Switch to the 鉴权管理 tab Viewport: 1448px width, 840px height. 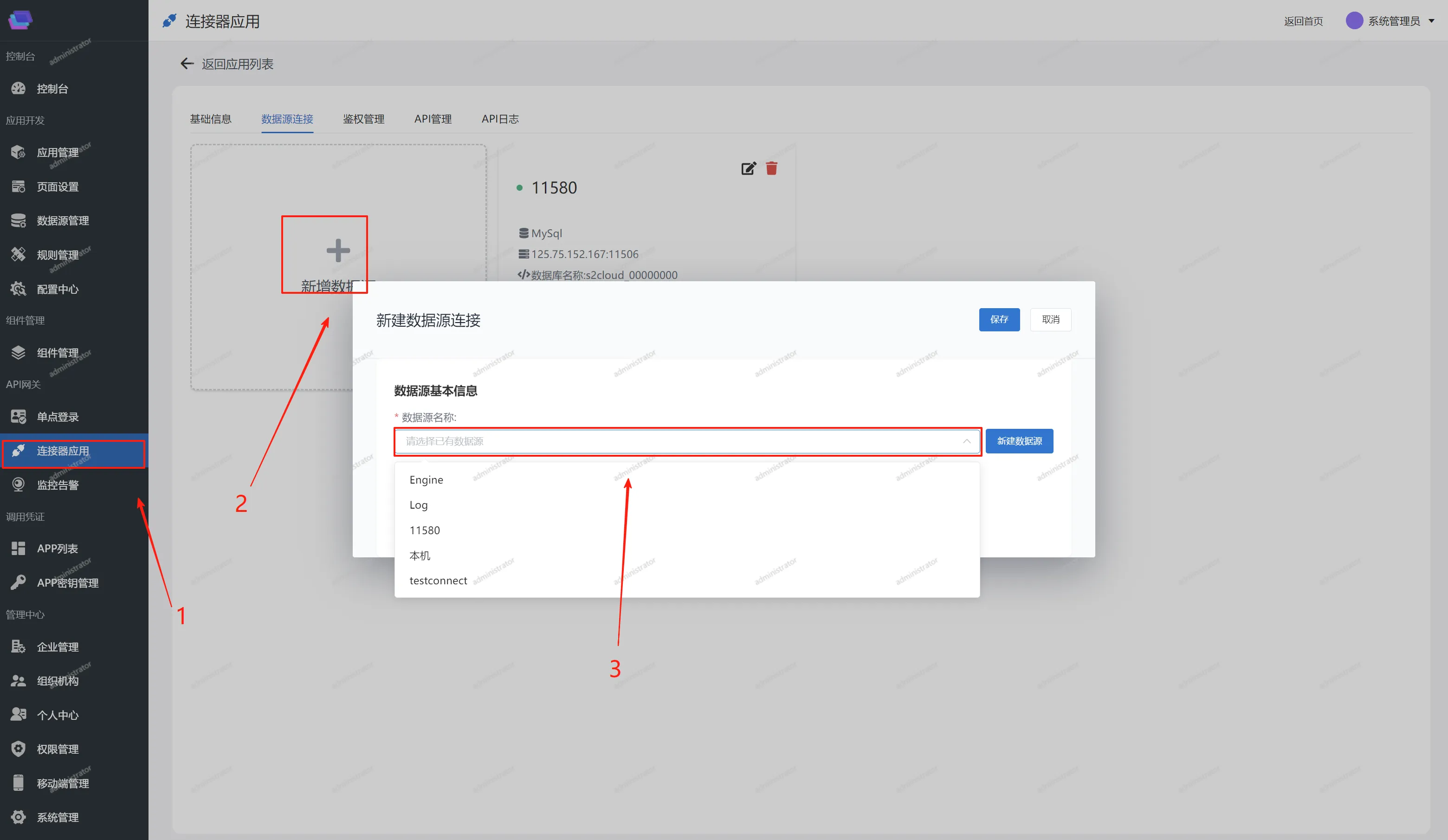(363, 119)
